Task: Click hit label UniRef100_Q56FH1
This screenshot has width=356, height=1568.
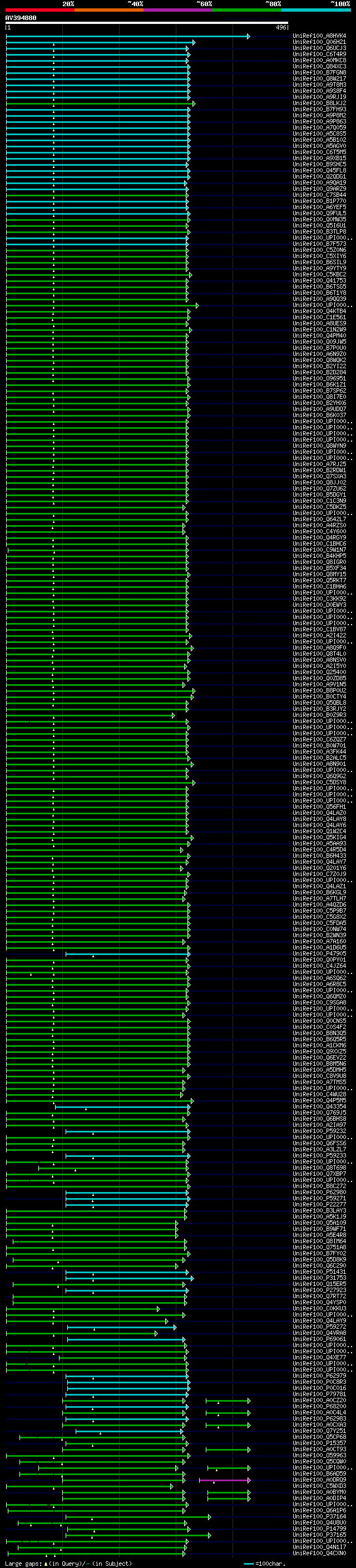Action: pyautogui.click(x=319, y=807)
